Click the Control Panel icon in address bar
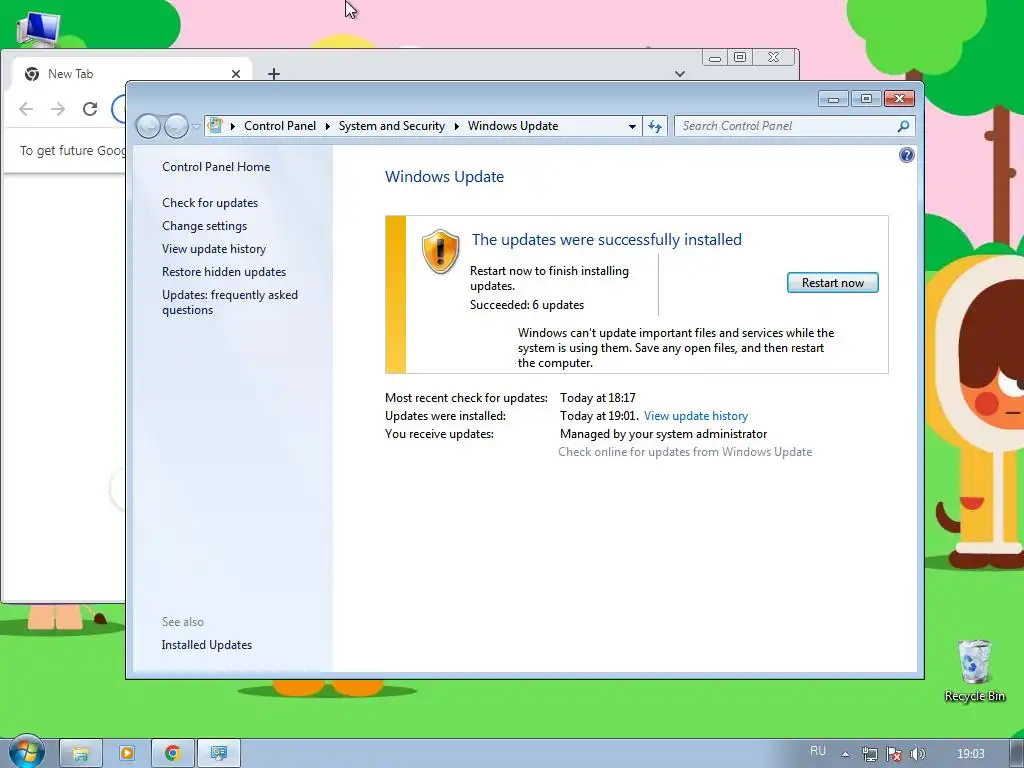 click(215, 125)
